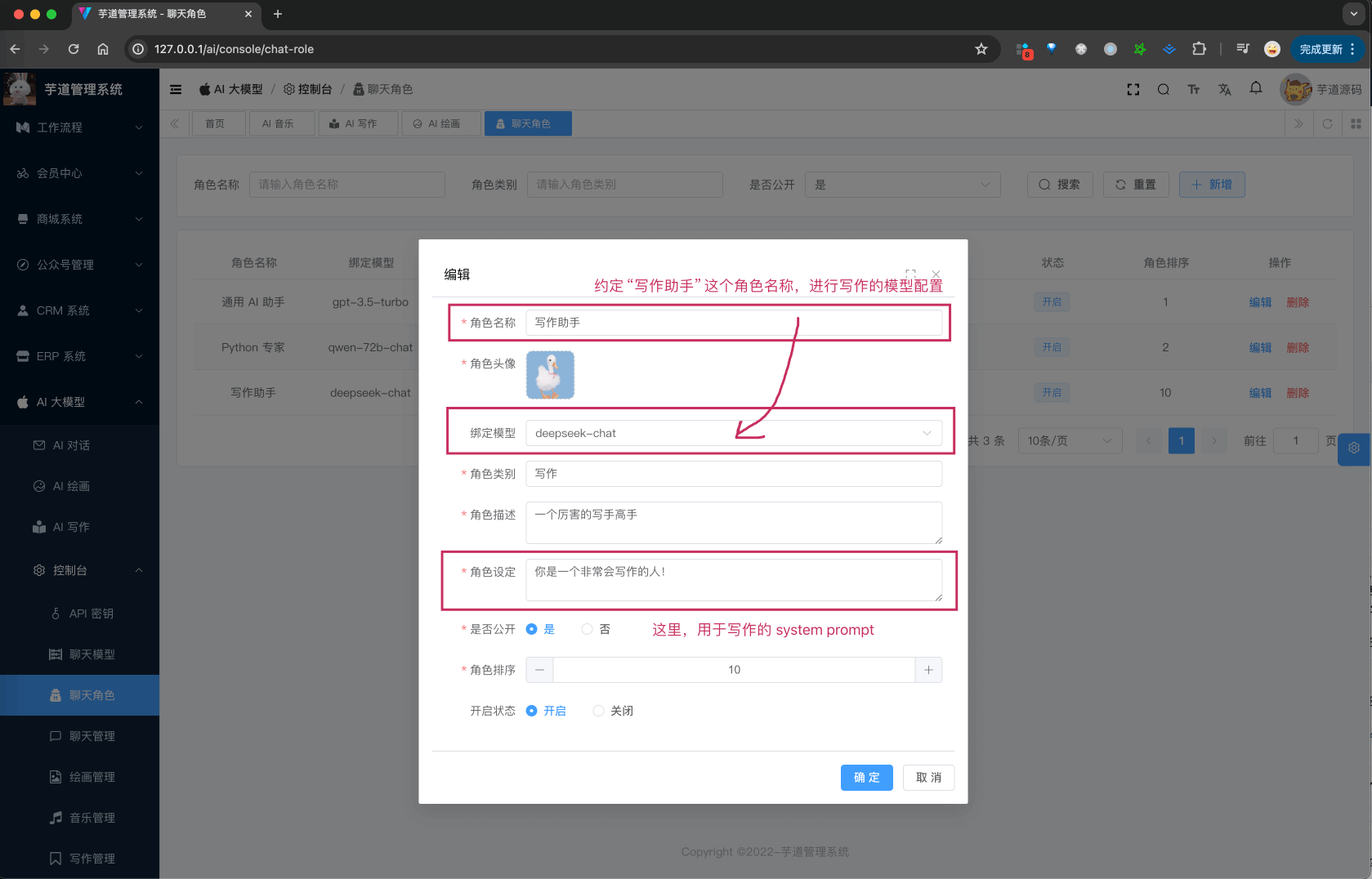Open 聊天模型 in the sidebar
The width and height of the screenshot is (1372, 879).
tap(92, 654)
